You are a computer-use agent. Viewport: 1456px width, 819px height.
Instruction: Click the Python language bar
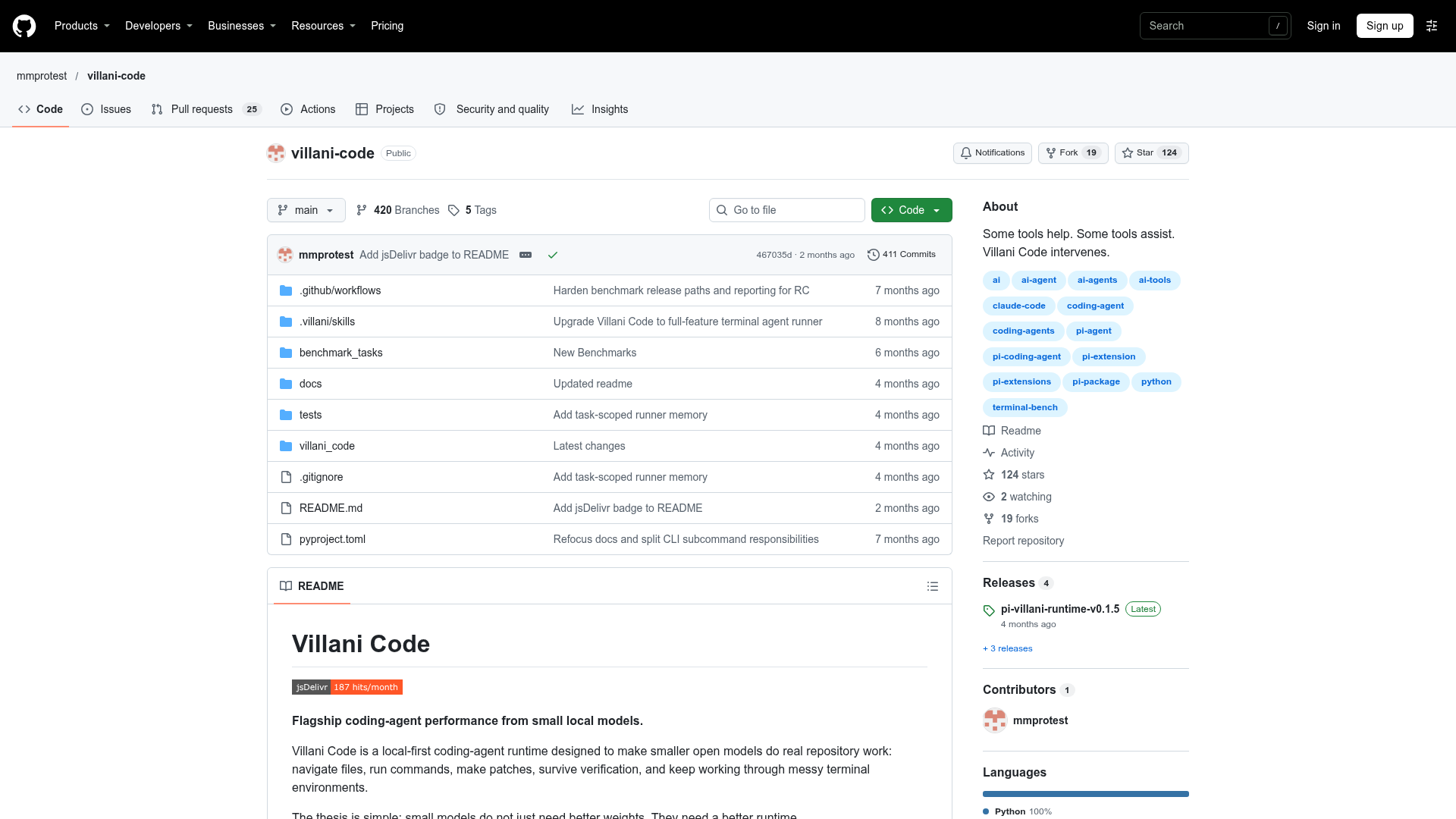pos(1086,794)
